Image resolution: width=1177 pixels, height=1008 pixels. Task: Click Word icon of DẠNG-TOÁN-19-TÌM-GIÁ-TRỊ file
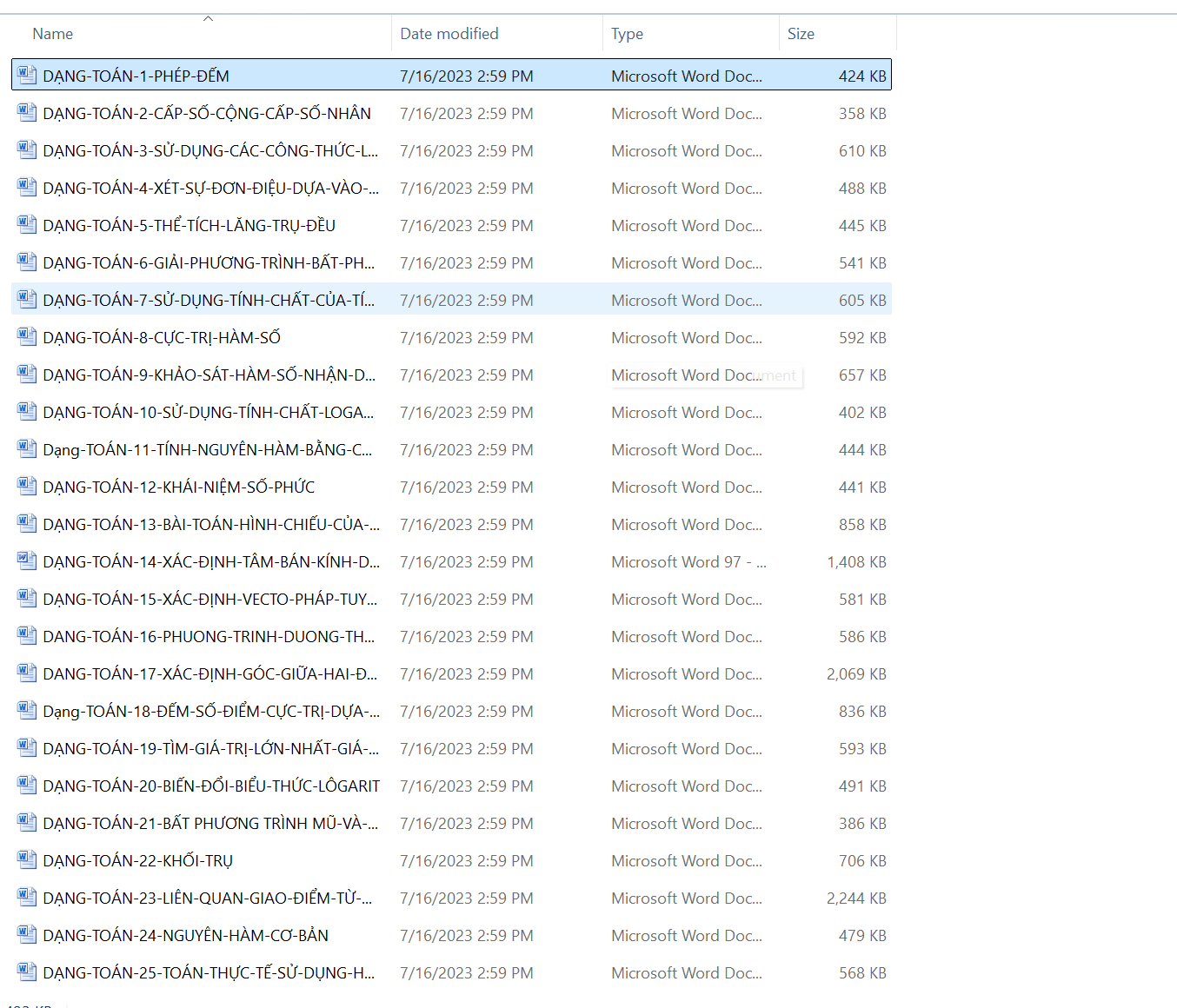pos(27,747)
